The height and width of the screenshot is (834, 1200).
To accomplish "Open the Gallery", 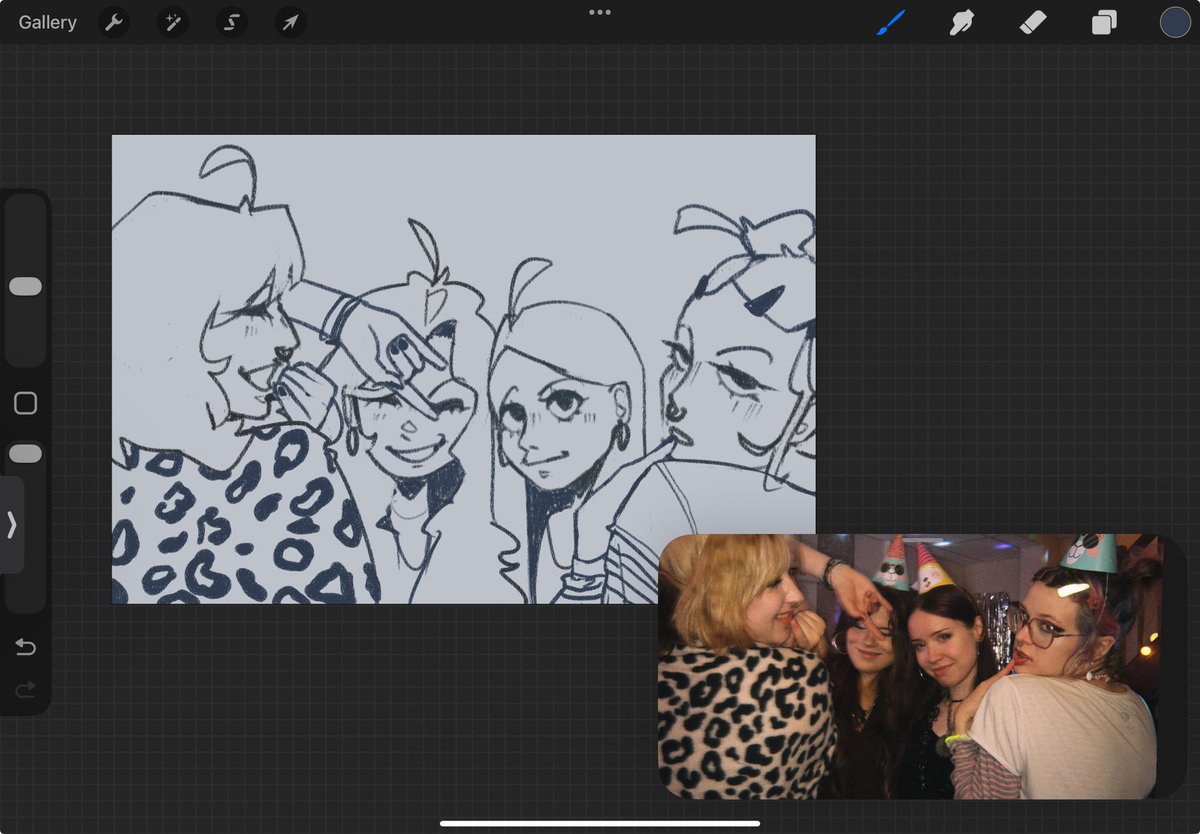I will click(x=47, y=22).
